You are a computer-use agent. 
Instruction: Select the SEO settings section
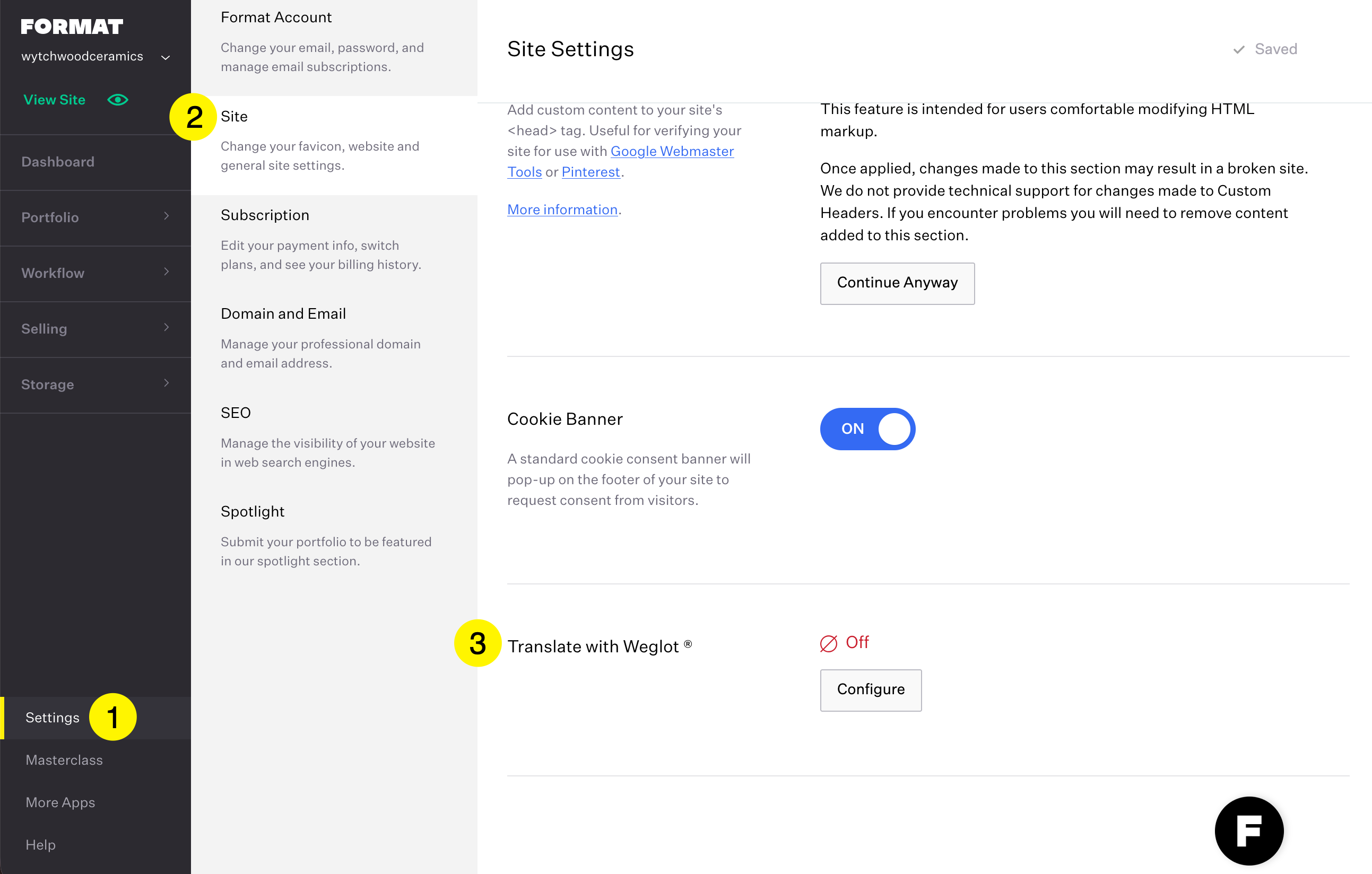pyautogui.click(x=236, y=413)
